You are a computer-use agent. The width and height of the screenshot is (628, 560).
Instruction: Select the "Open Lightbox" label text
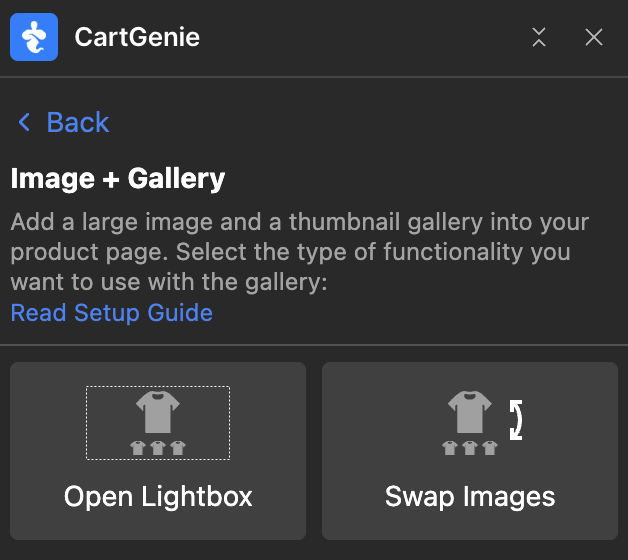point(158,496)
